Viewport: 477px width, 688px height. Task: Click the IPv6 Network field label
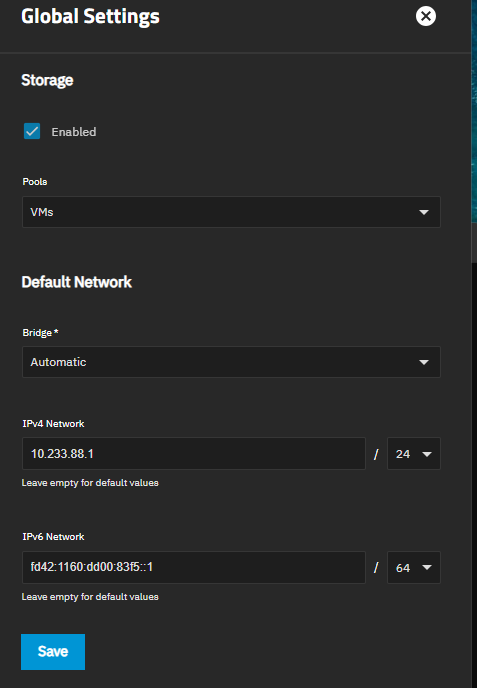(54, 537)
